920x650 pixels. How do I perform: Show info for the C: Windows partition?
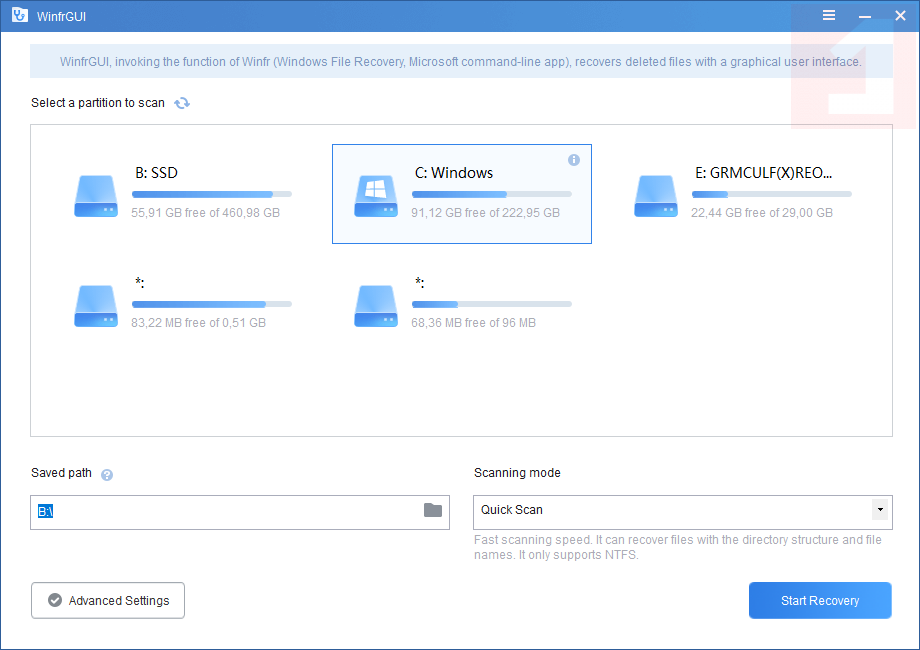click(x=574, y=160)
